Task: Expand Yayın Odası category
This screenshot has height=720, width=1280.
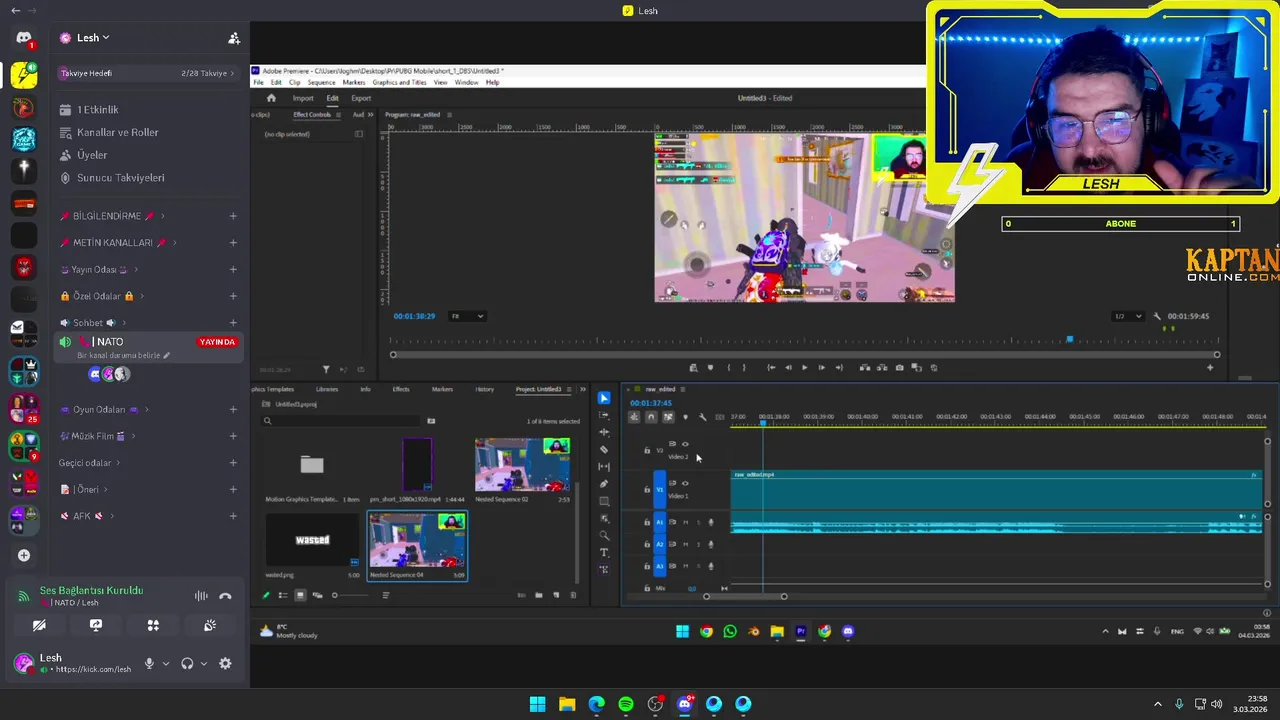Action: [x=99, y=269]
